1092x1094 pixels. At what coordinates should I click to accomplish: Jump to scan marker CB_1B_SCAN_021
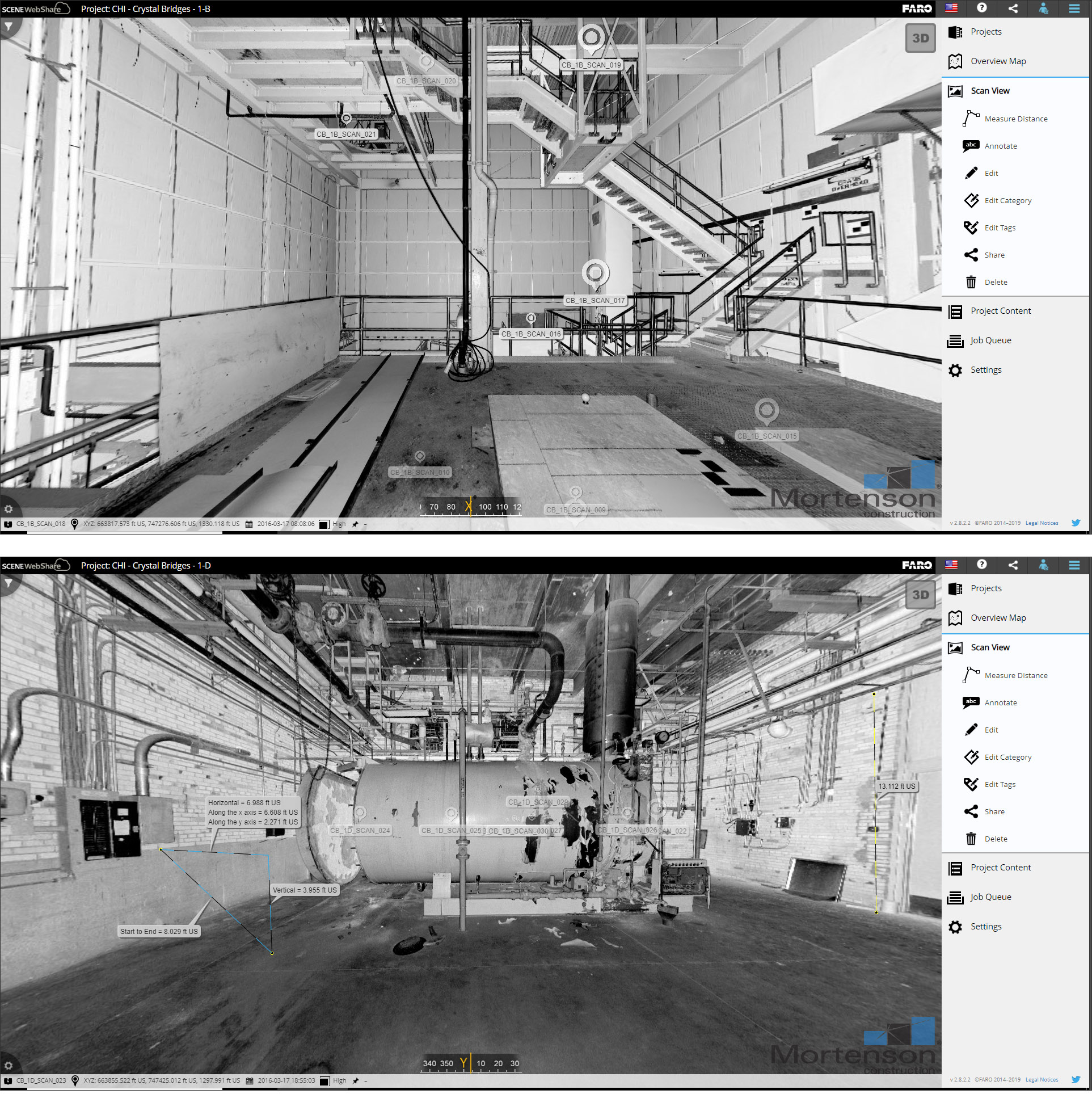point(346,119)
